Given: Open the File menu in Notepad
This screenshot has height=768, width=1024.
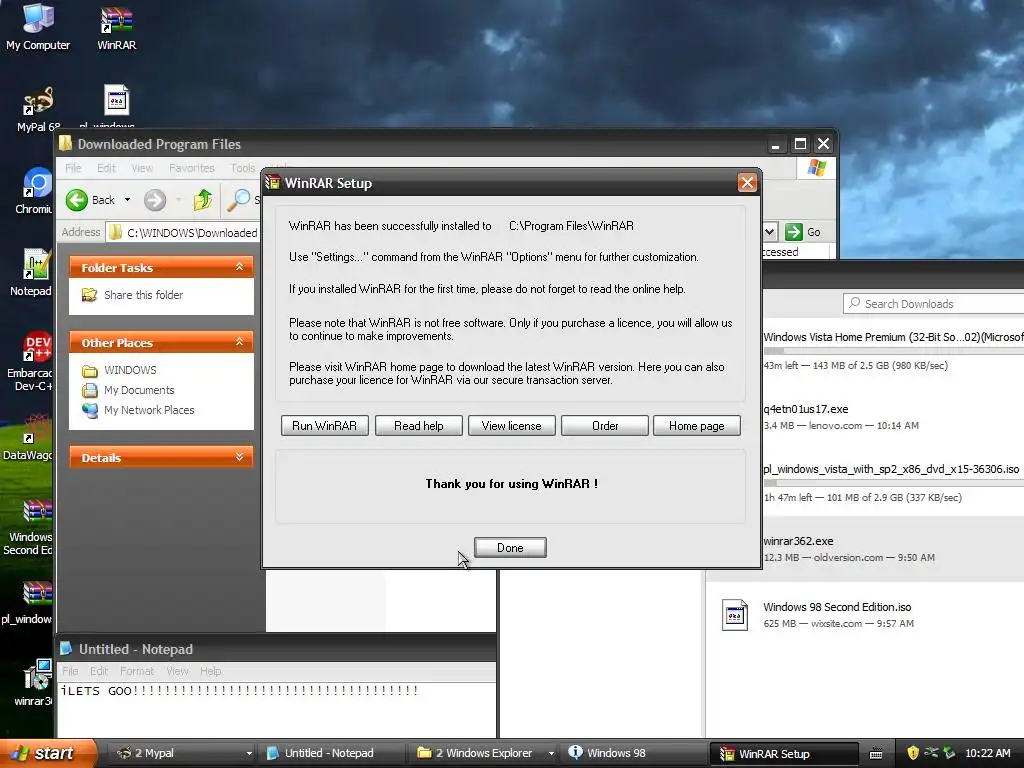Looking at the screenshot, I should (70, 671).
